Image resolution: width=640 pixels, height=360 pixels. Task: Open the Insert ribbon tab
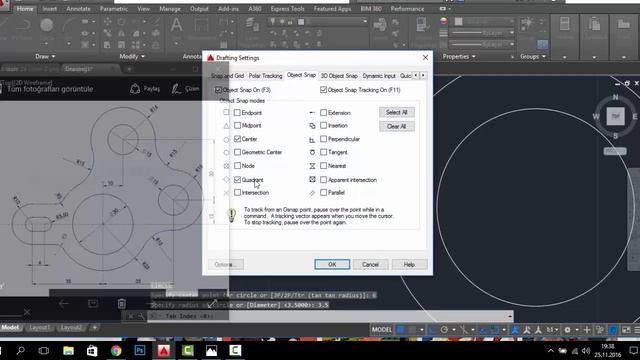click(x=50, y=9)
